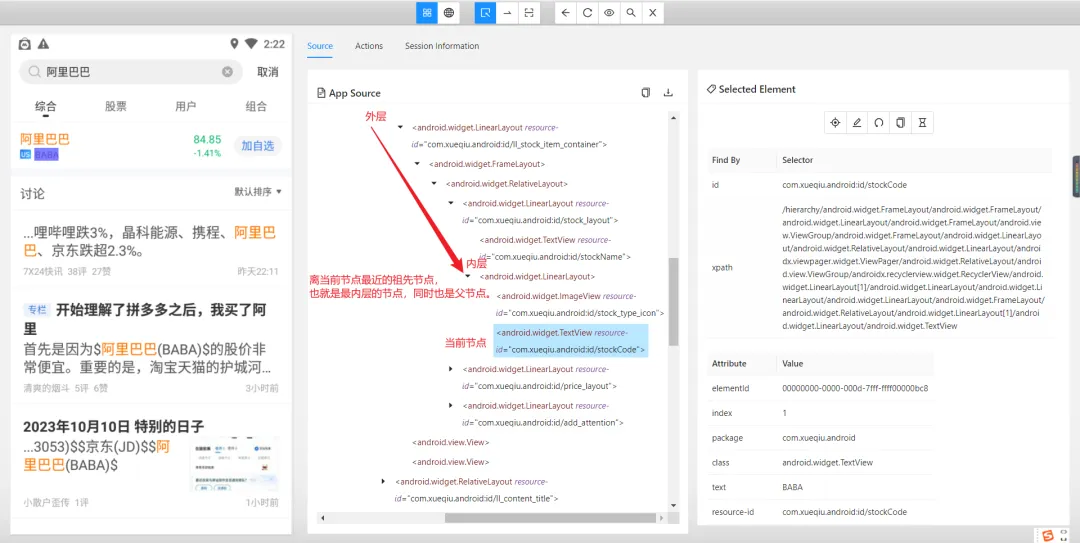Quit session with the X toolbar icon
The height and width of the screenshot is (543, 1080).
point(652,12)
